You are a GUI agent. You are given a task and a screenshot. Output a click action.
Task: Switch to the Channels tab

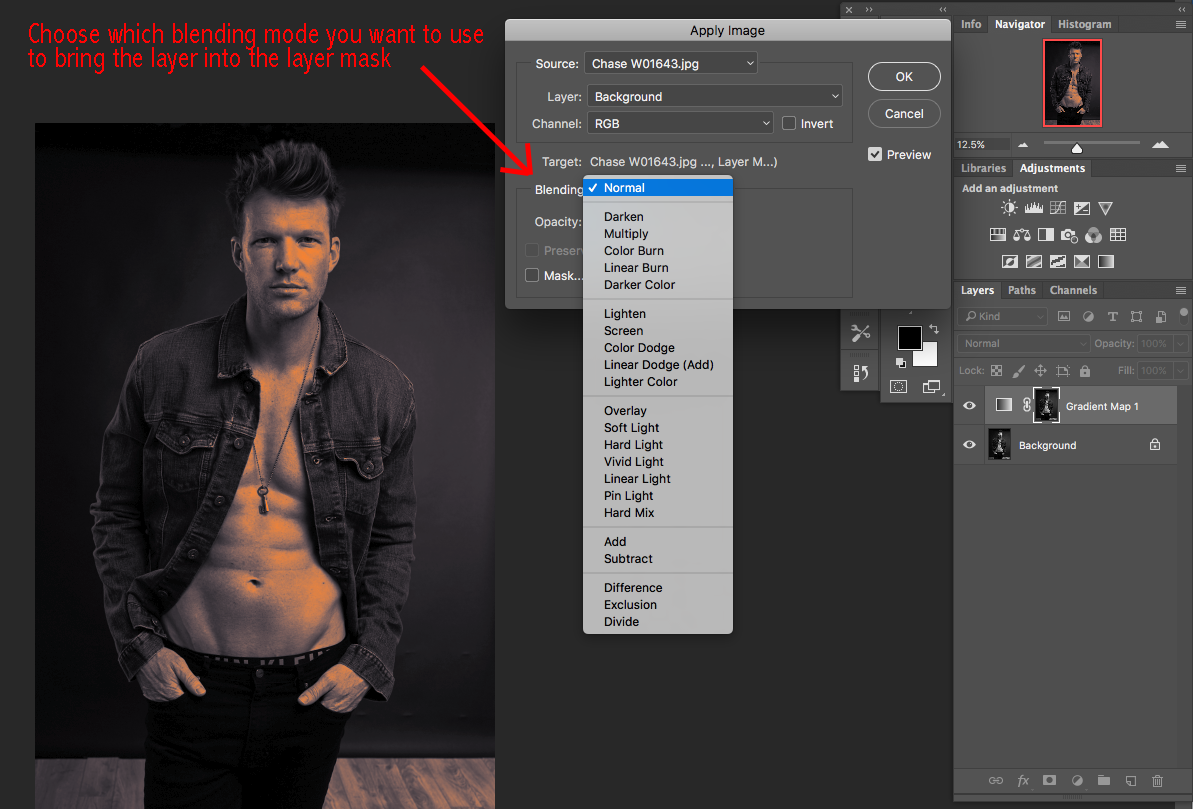pyautogui.click(x=1073, y=290)
